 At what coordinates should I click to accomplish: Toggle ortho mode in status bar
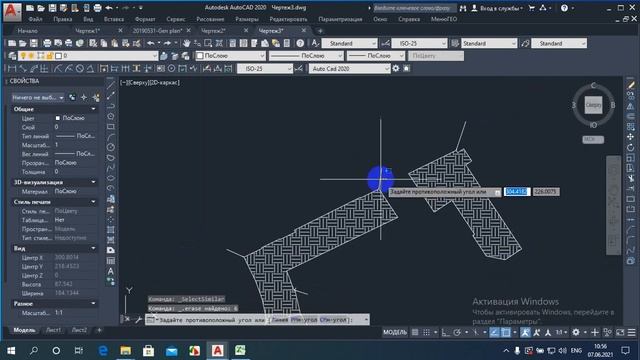click(446, 333)
